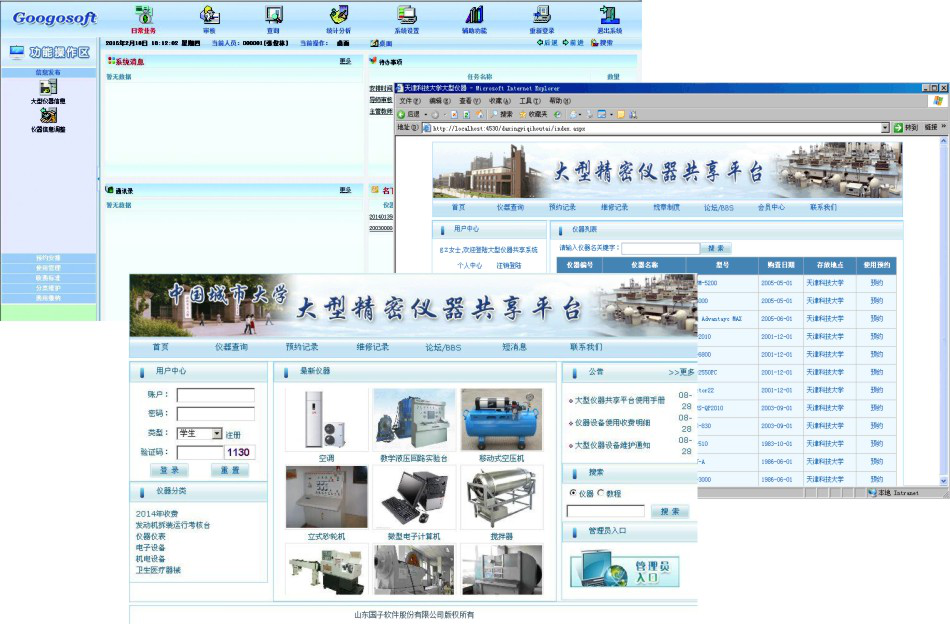
Task: Click the IE page vertical scrollbar down arrow
Action: click(944, 481)
